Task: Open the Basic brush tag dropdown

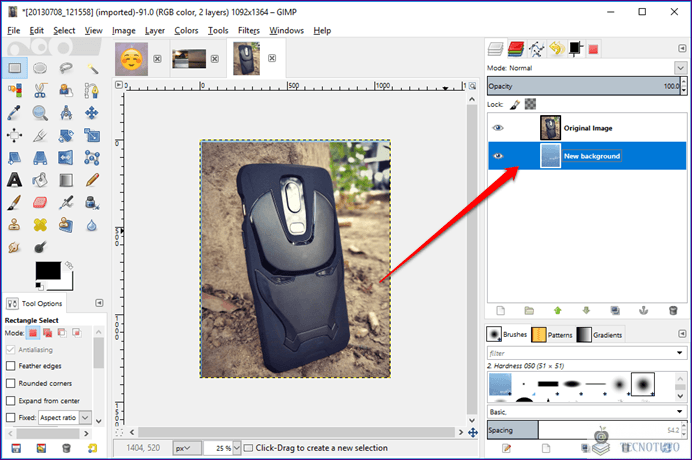Action: coord(679,412)
